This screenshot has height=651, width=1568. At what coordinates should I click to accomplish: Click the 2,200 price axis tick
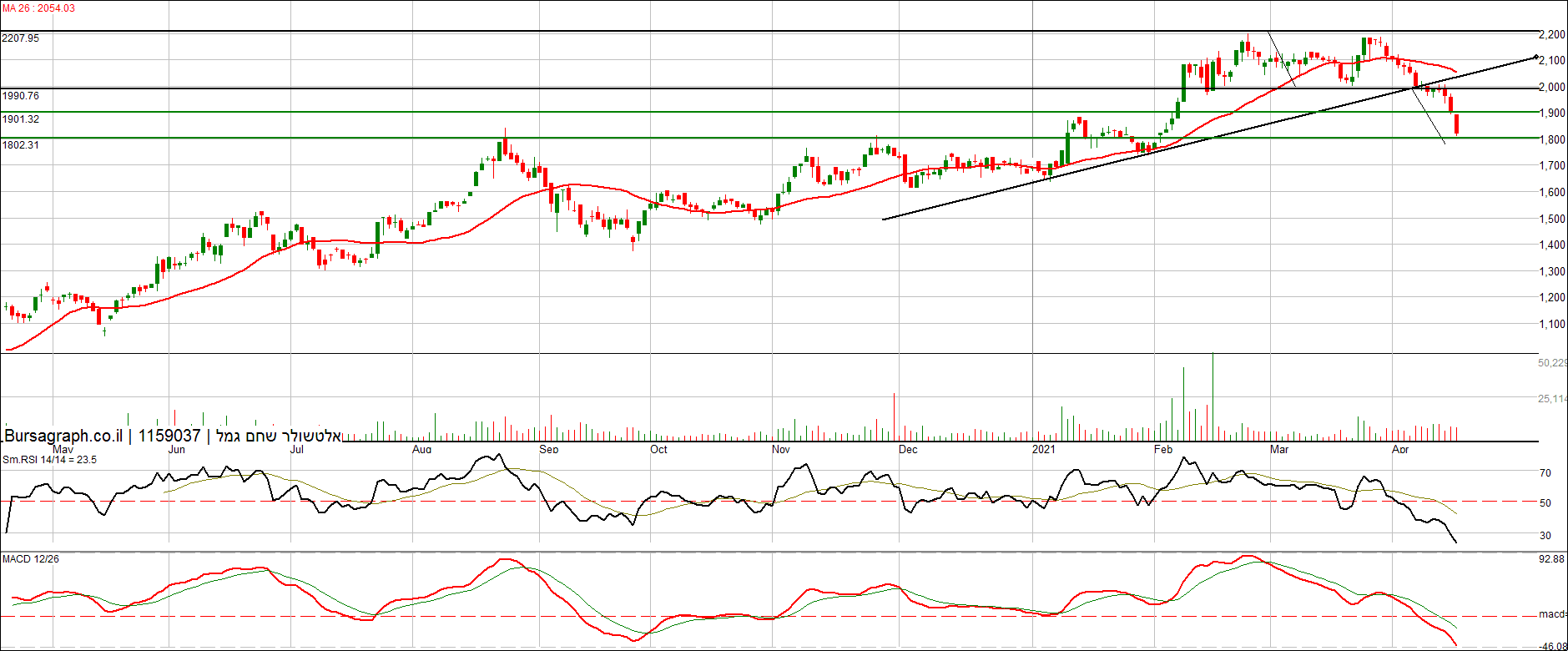click(1552, 34)
